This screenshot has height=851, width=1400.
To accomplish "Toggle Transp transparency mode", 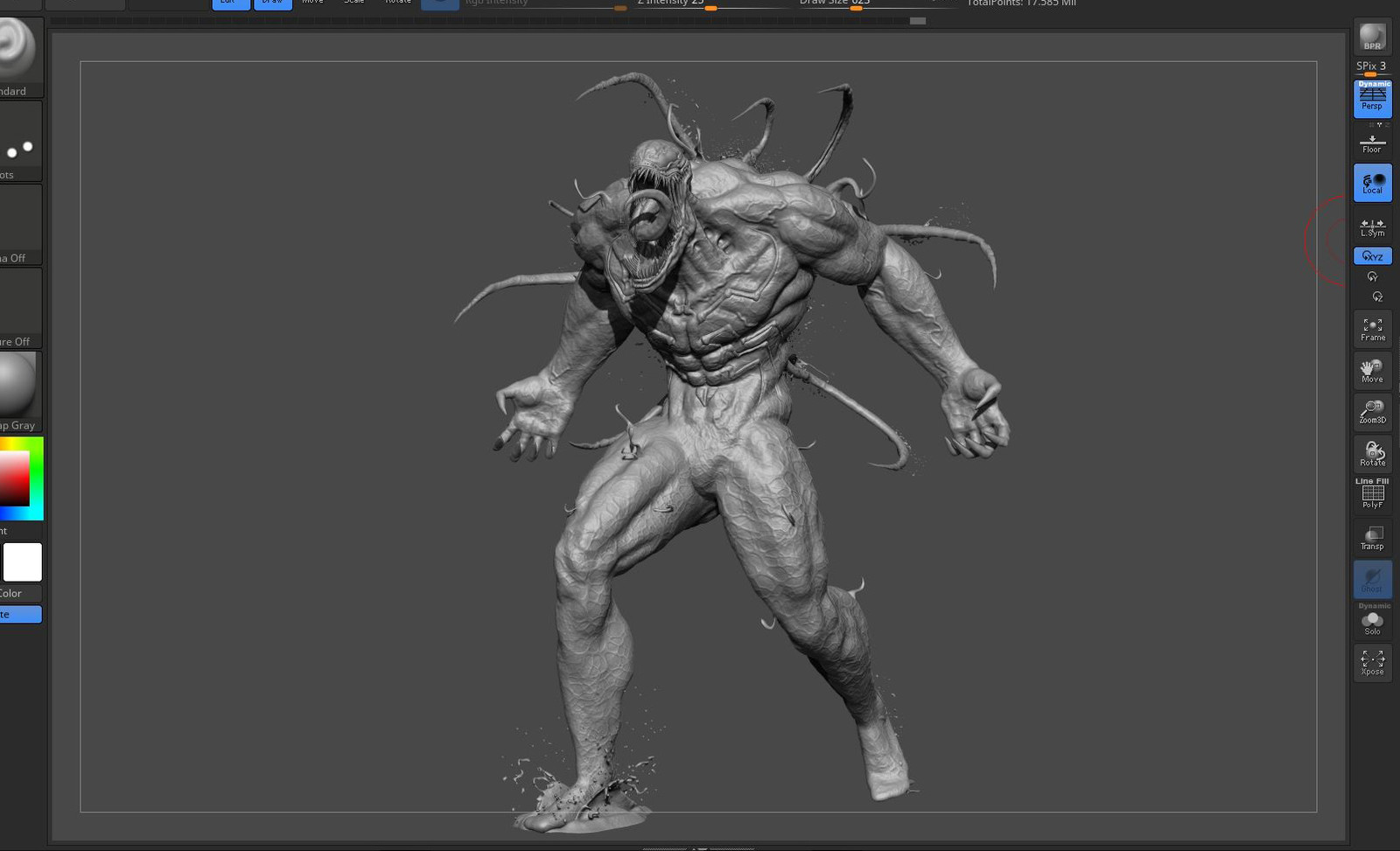I will pyautogui.click(x=1372, y=538).
